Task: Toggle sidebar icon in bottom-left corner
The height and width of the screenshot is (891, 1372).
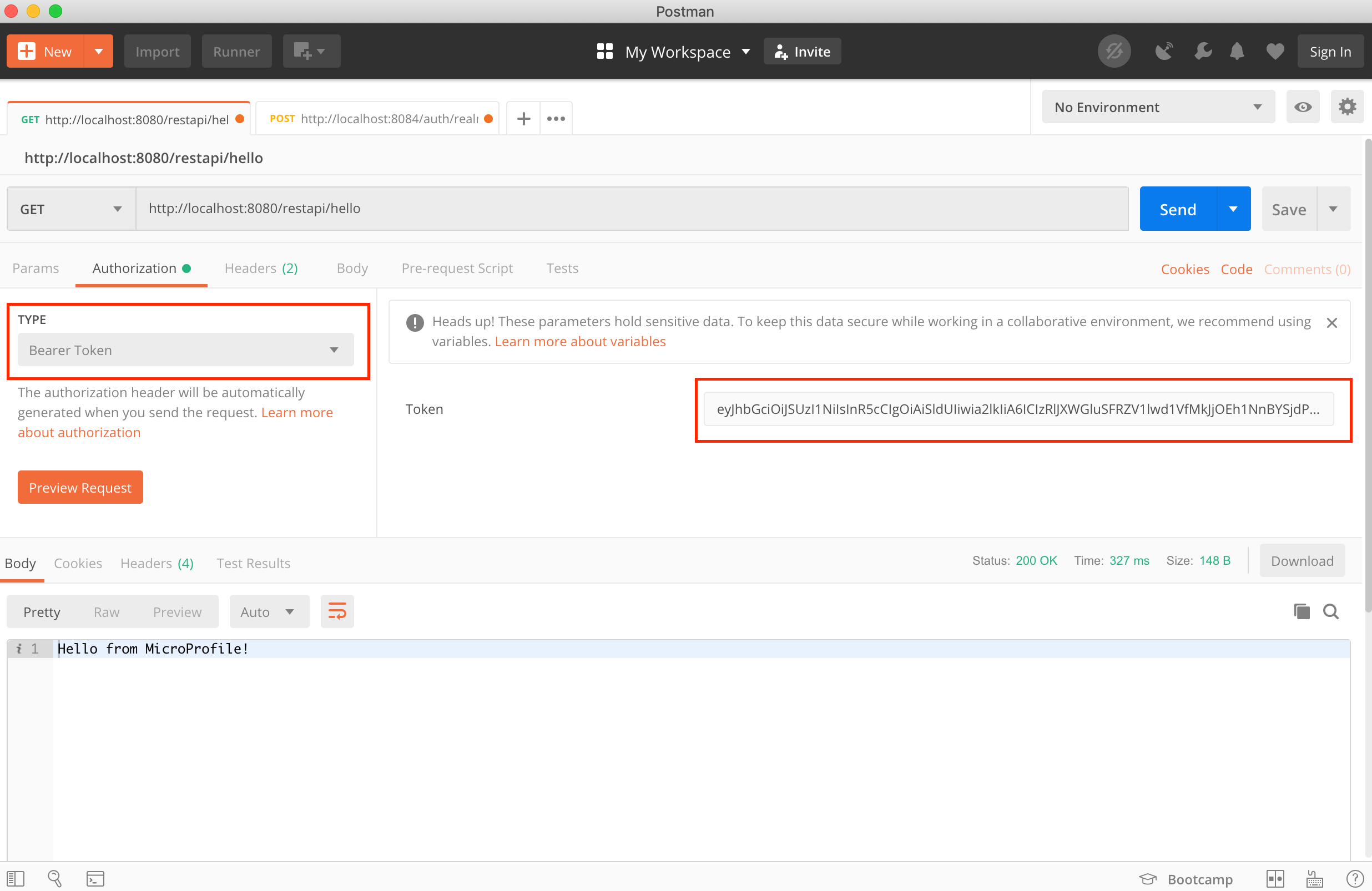Action: coord(16,878)
